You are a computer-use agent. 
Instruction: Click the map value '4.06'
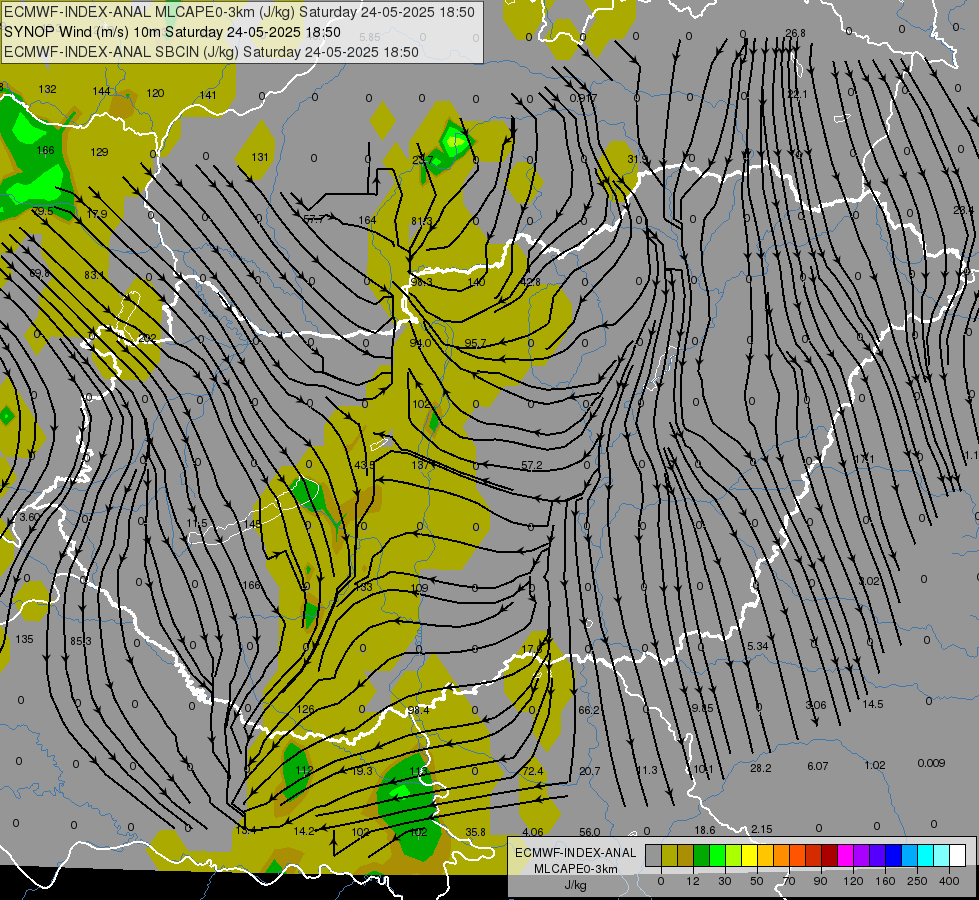[x=533, y=832]
